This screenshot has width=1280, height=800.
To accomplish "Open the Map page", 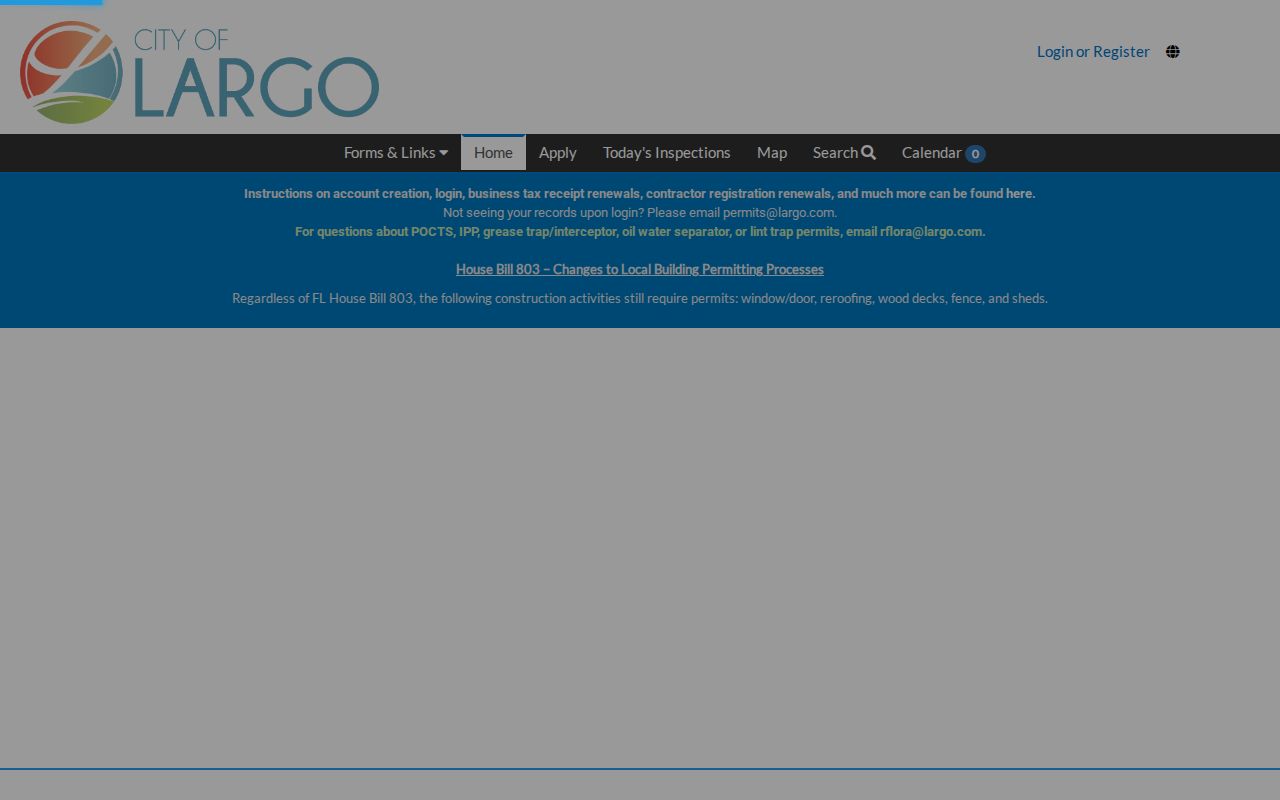I will [x=772, y=153].
